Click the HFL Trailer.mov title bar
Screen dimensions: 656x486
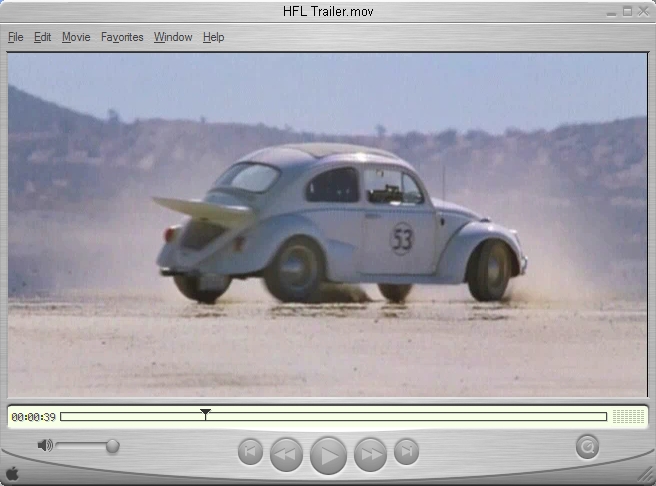pyautogui.click(x=328, y=11)
